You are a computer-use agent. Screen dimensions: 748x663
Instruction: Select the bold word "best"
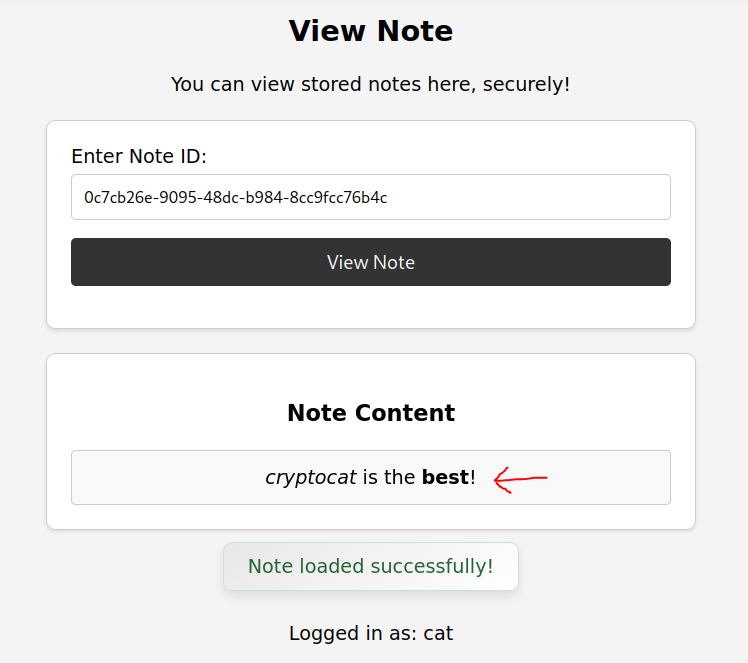445,478
